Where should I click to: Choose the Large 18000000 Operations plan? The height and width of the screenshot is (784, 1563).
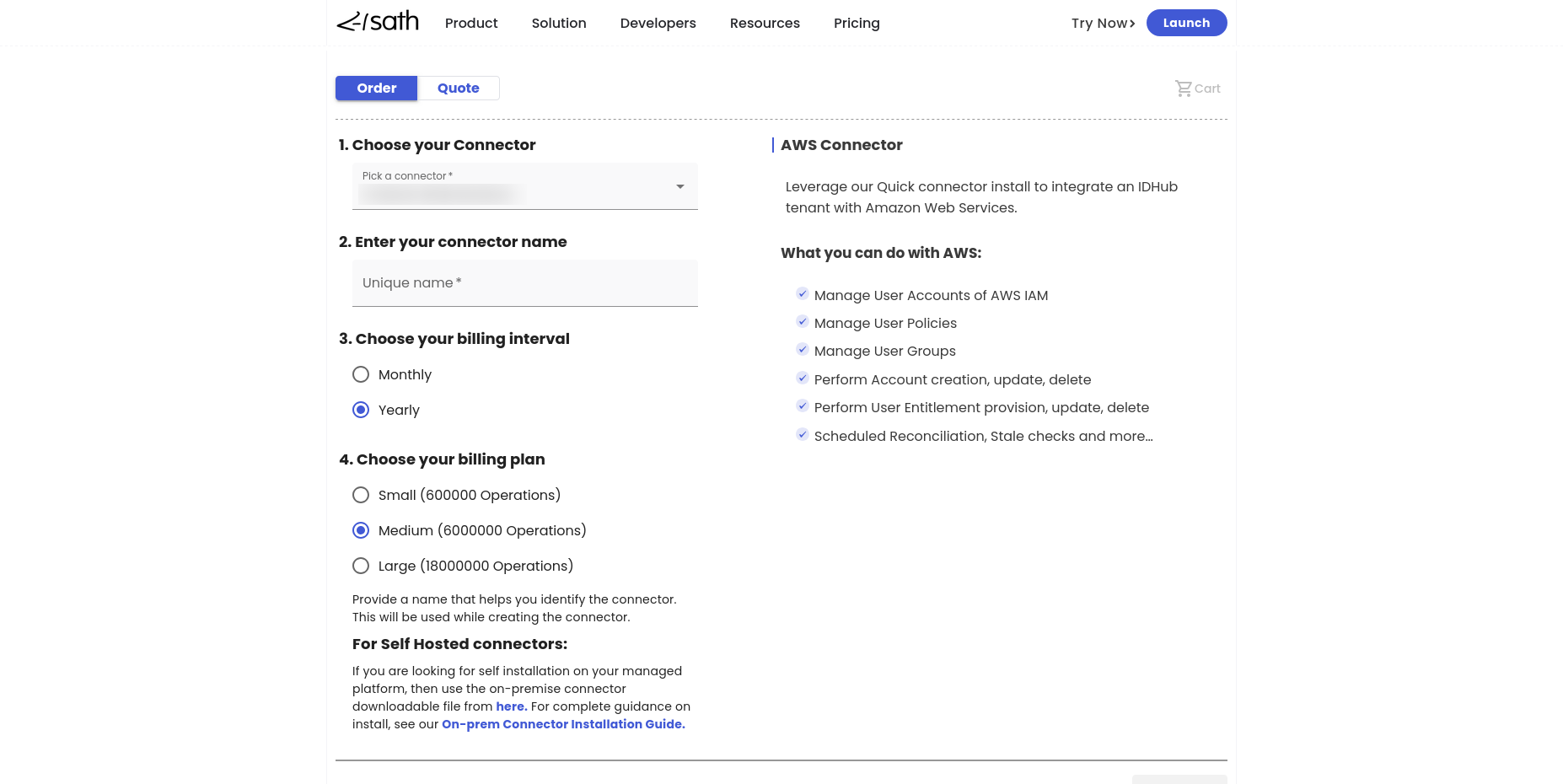coord(361,566)
